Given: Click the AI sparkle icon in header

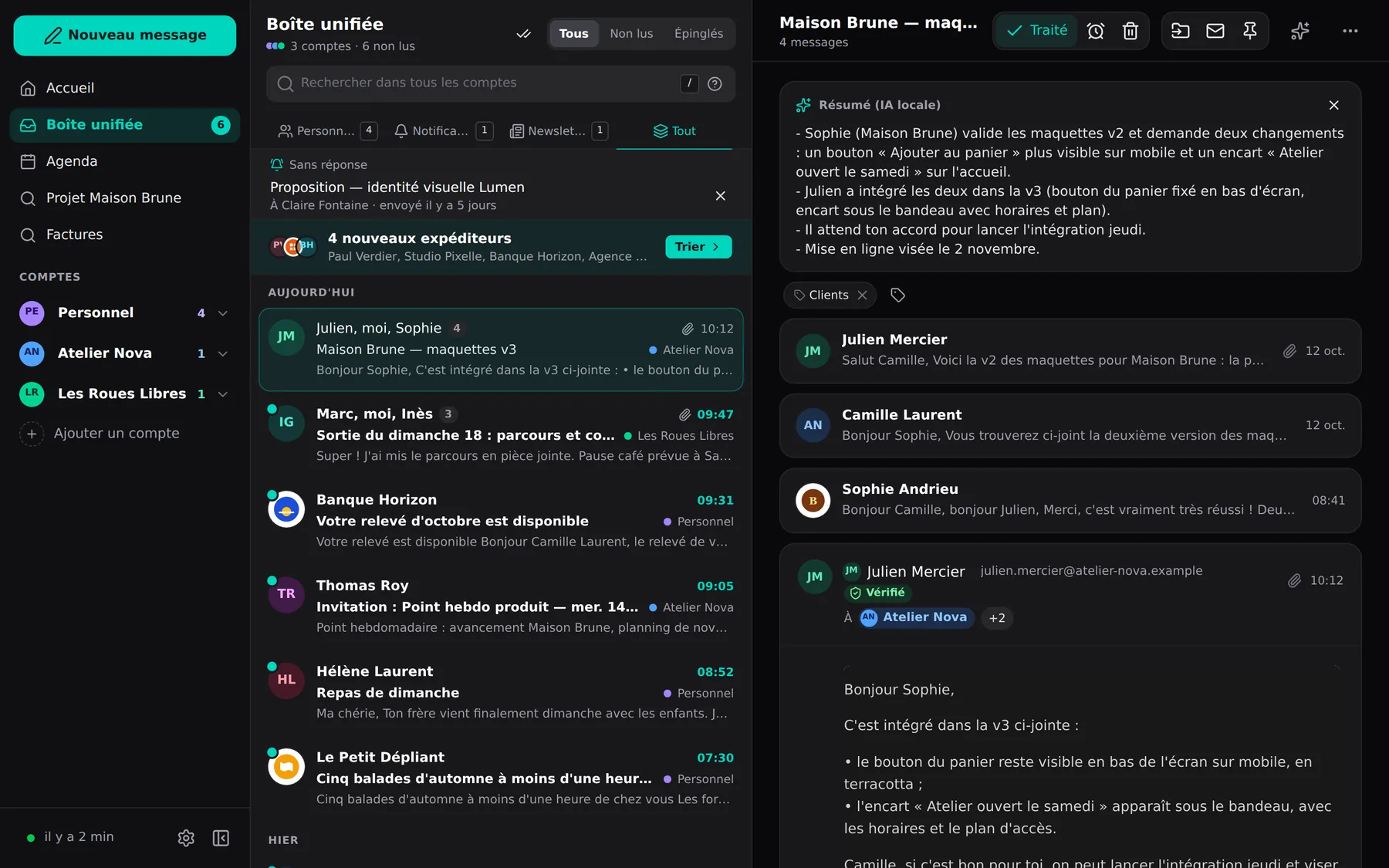Looking at the screenshot, I should pyautogui.click(x=1300, y=31).
